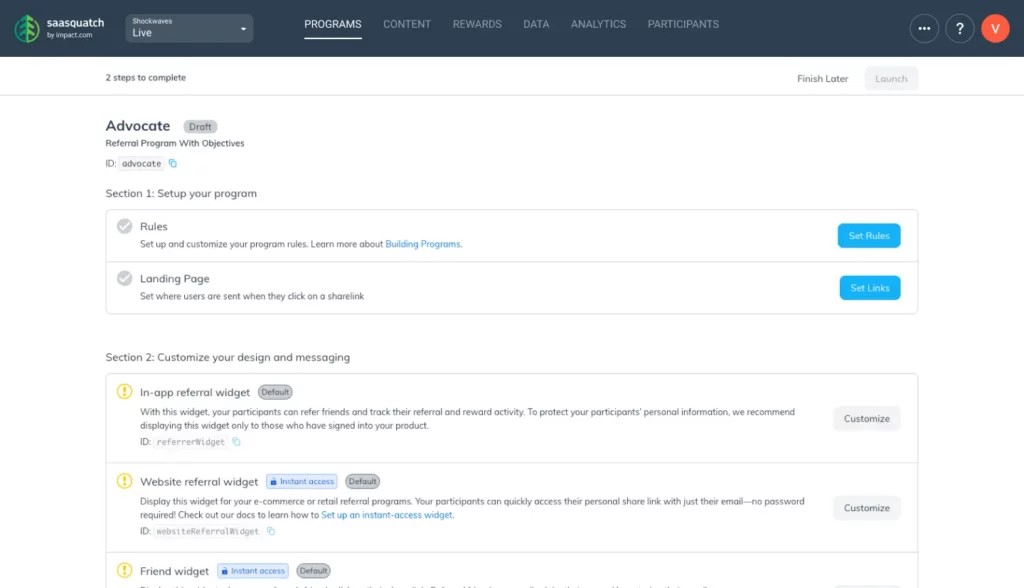Viewport: 1024px width, 588px height.
Task: Copy the websiteReferralWidget ID
Action: (269, 531)
